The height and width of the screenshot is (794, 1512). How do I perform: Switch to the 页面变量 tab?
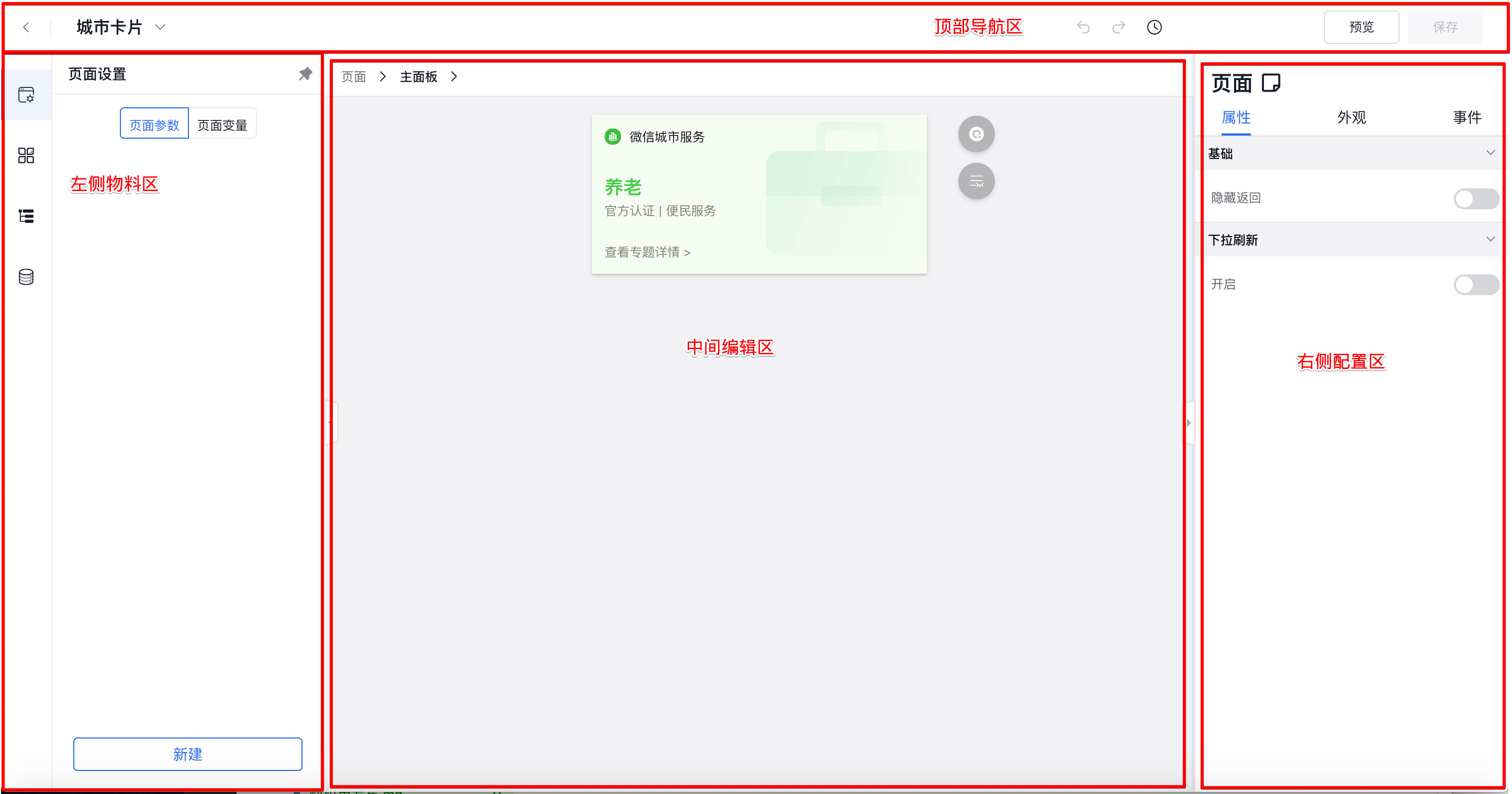coord(222,125)
